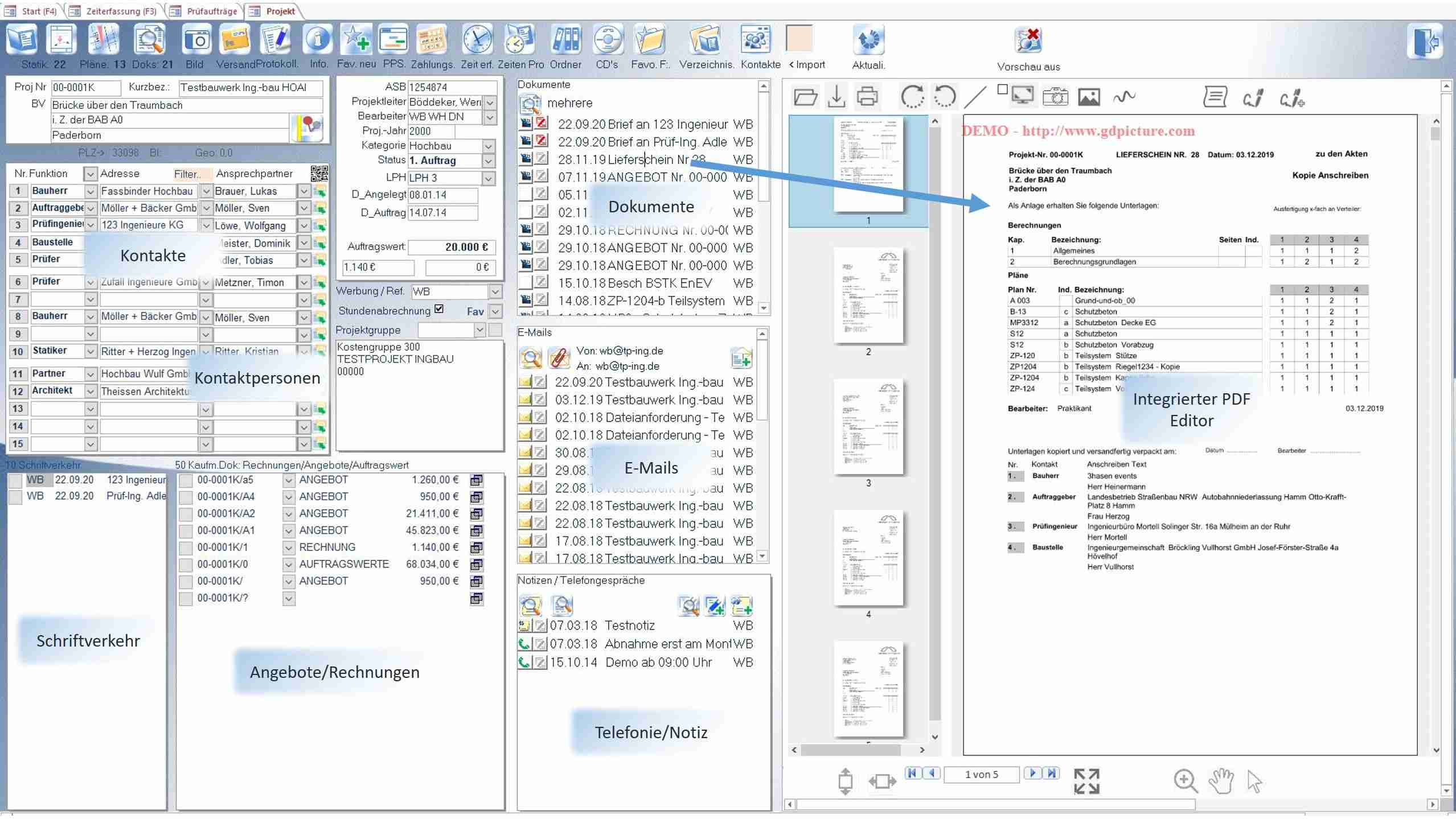The height and width of the screenshot is (819, 1456).
Task: Check the box for 00-0001K/a5
Action: 186,480
